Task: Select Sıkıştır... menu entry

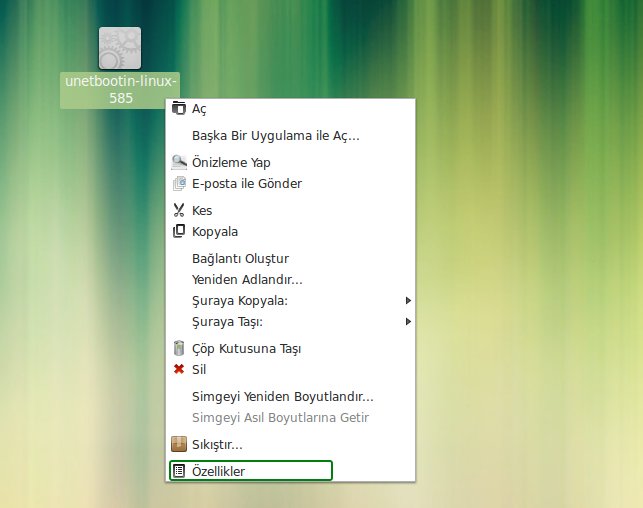Action: point(290,444)
